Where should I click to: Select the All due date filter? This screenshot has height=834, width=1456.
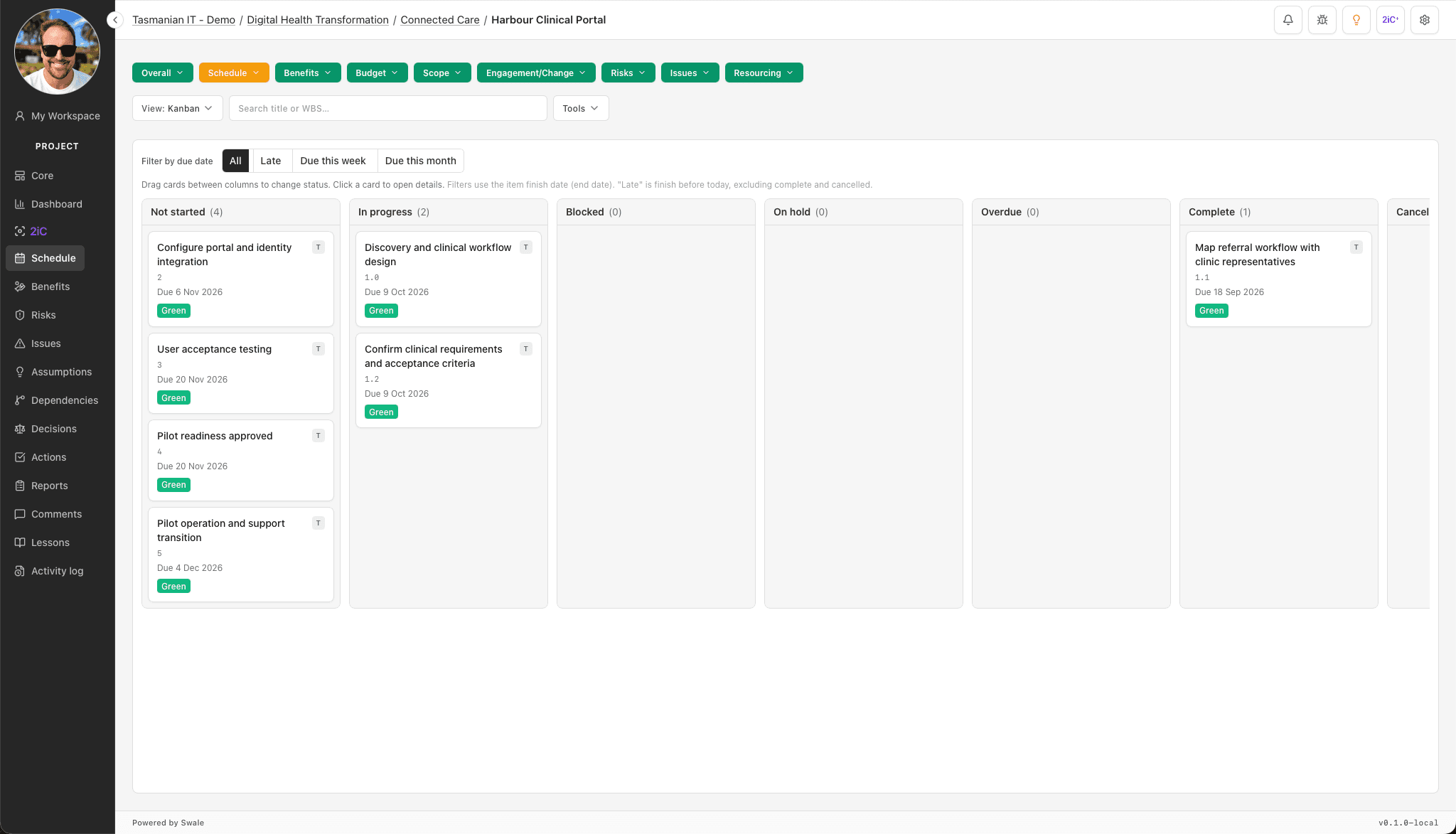tap(235, 161)
